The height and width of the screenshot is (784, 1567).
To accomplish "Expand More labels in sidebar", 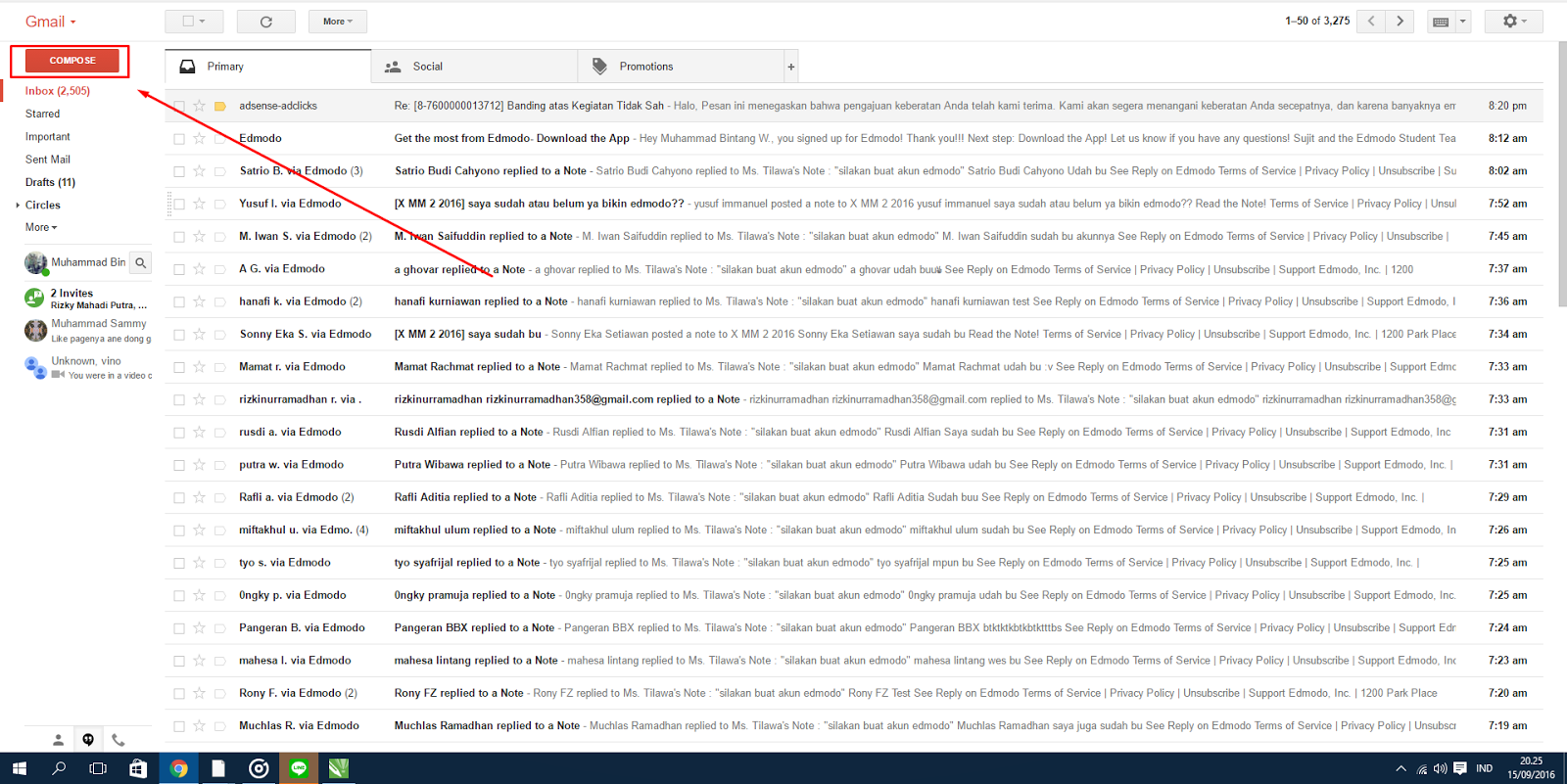I will pos(41,227).
